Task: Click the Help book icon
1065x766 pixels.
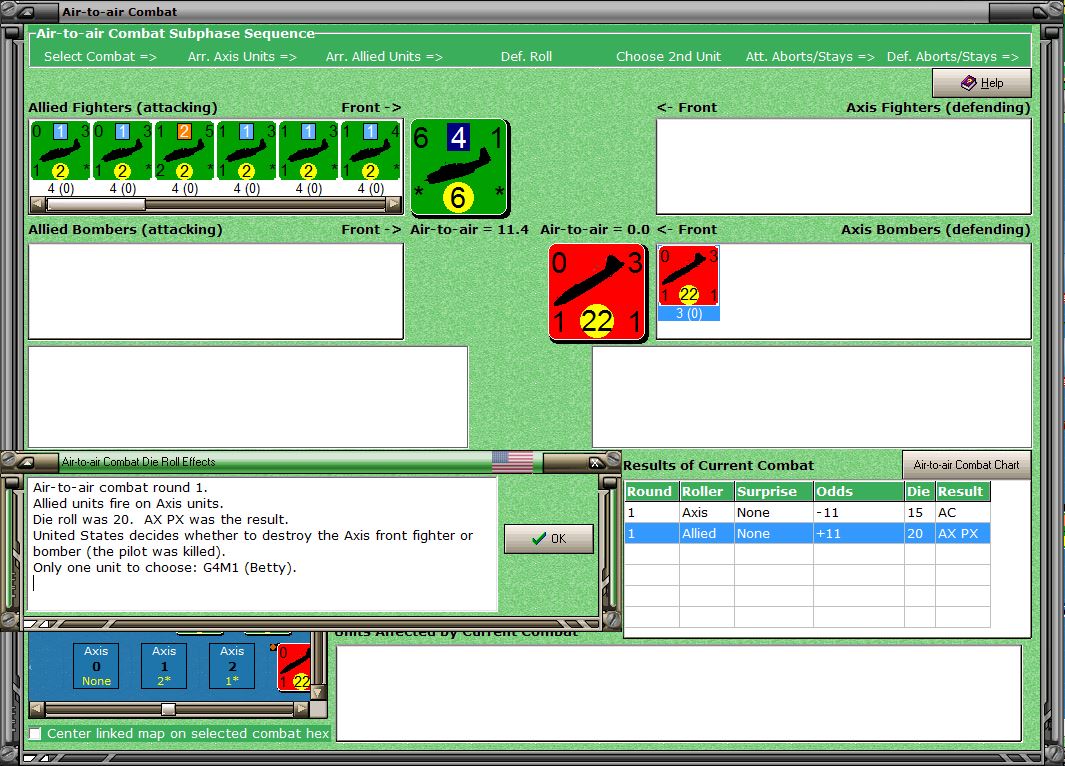Action: pyautogui.click(x=969, y=83)
